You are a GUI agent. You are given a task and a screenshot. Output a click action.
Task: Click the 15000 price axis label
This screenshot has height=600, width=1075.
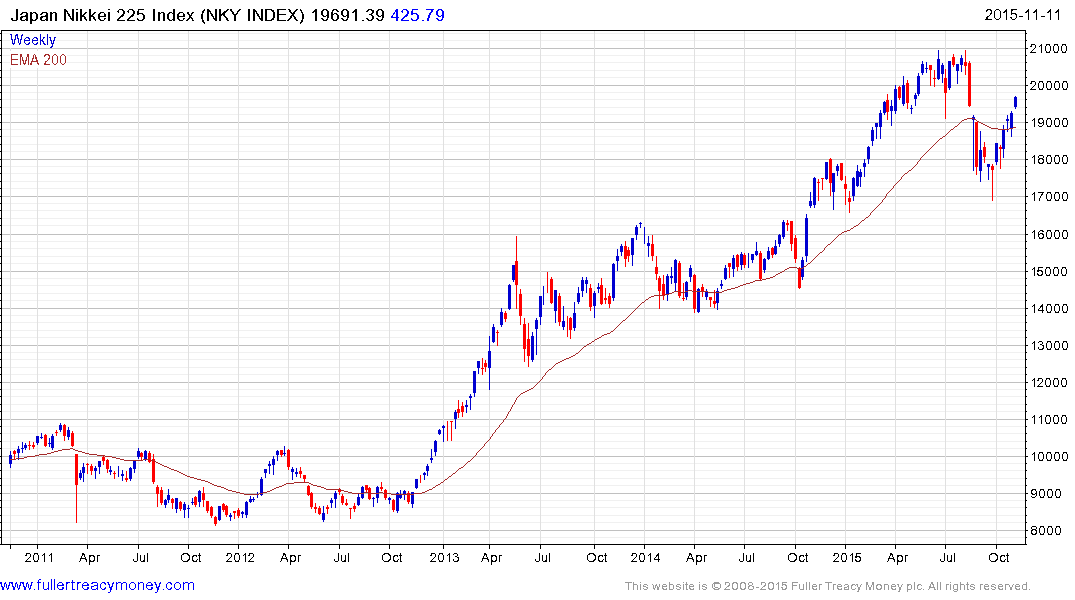click(x=1048, y=272)
